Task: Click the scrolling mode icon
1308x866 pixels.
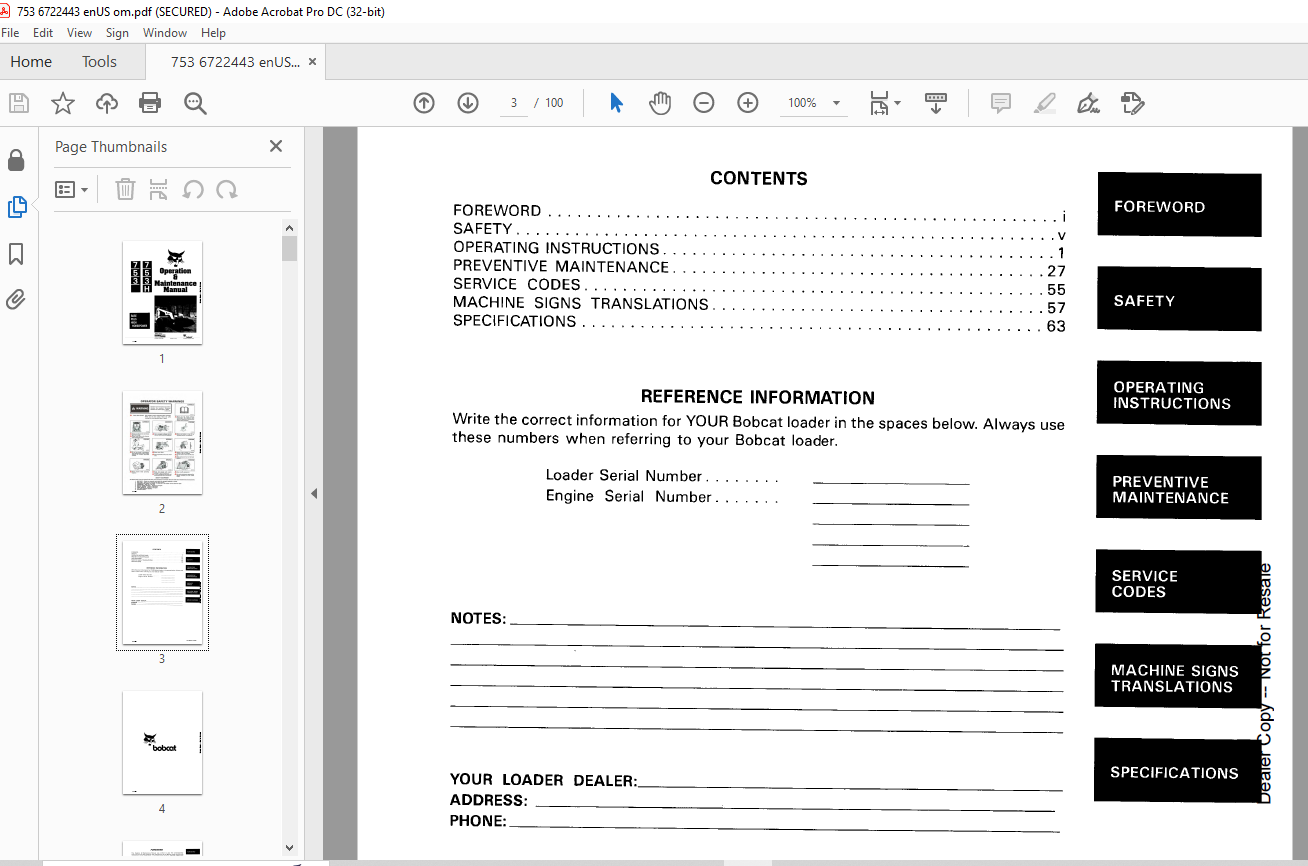Action: point(936,103)
